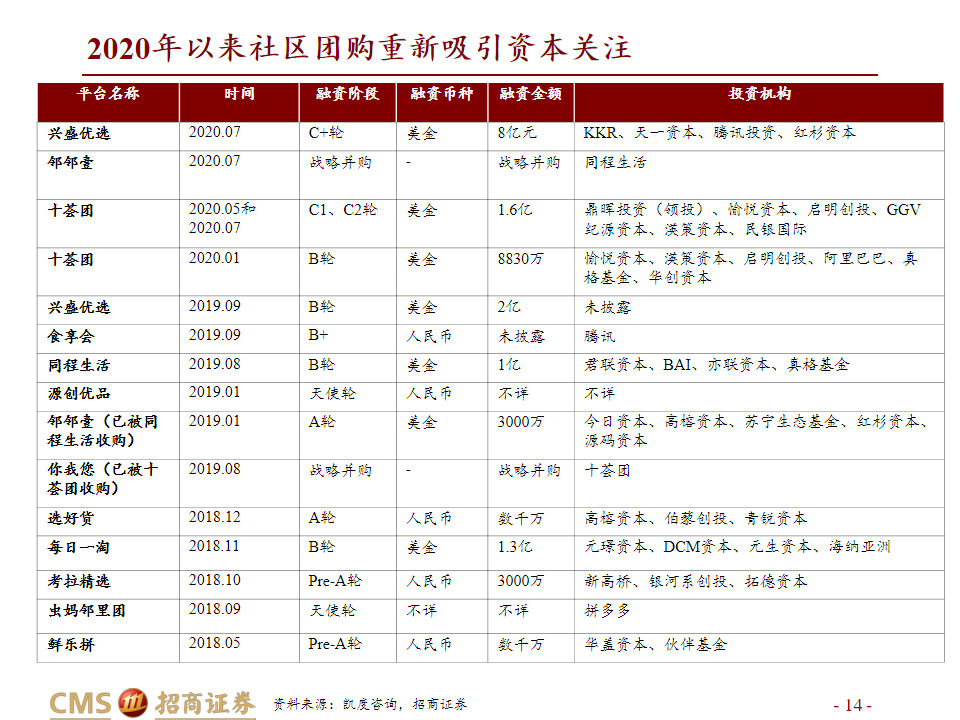
Task: Select the 2亿 amount cell
Action: (509, 307)
